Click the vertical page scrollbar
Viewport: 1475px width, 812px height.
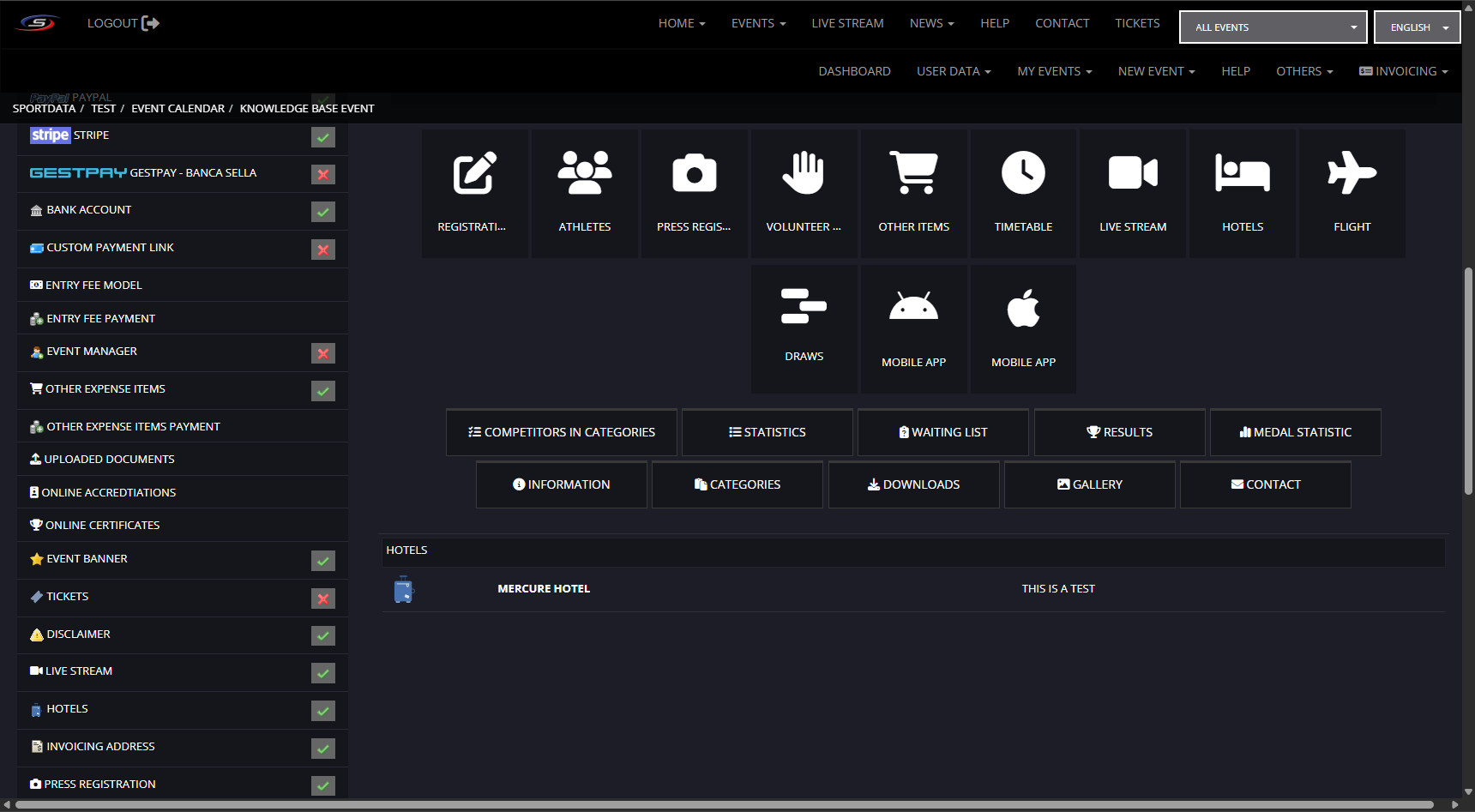click(1468, 381)
